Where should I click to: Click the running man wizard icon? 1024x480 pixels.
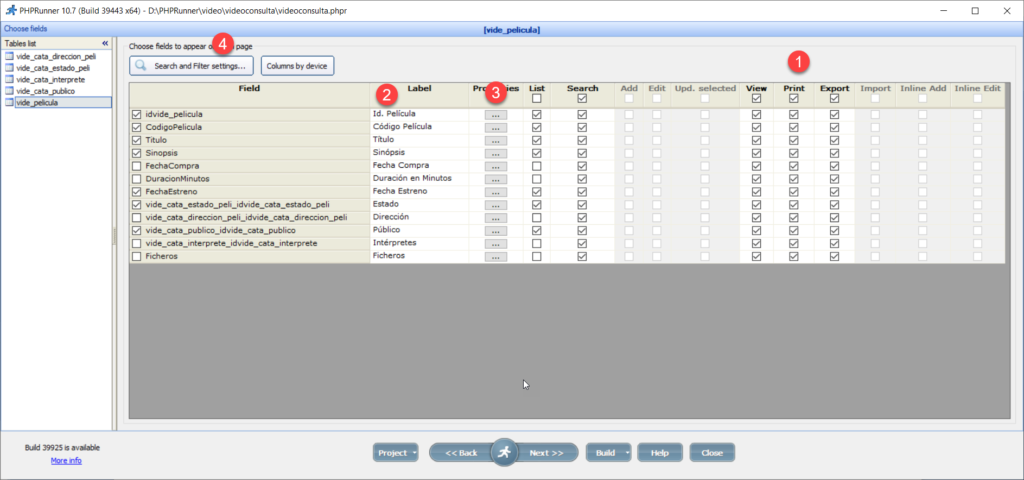click(505, 452)
